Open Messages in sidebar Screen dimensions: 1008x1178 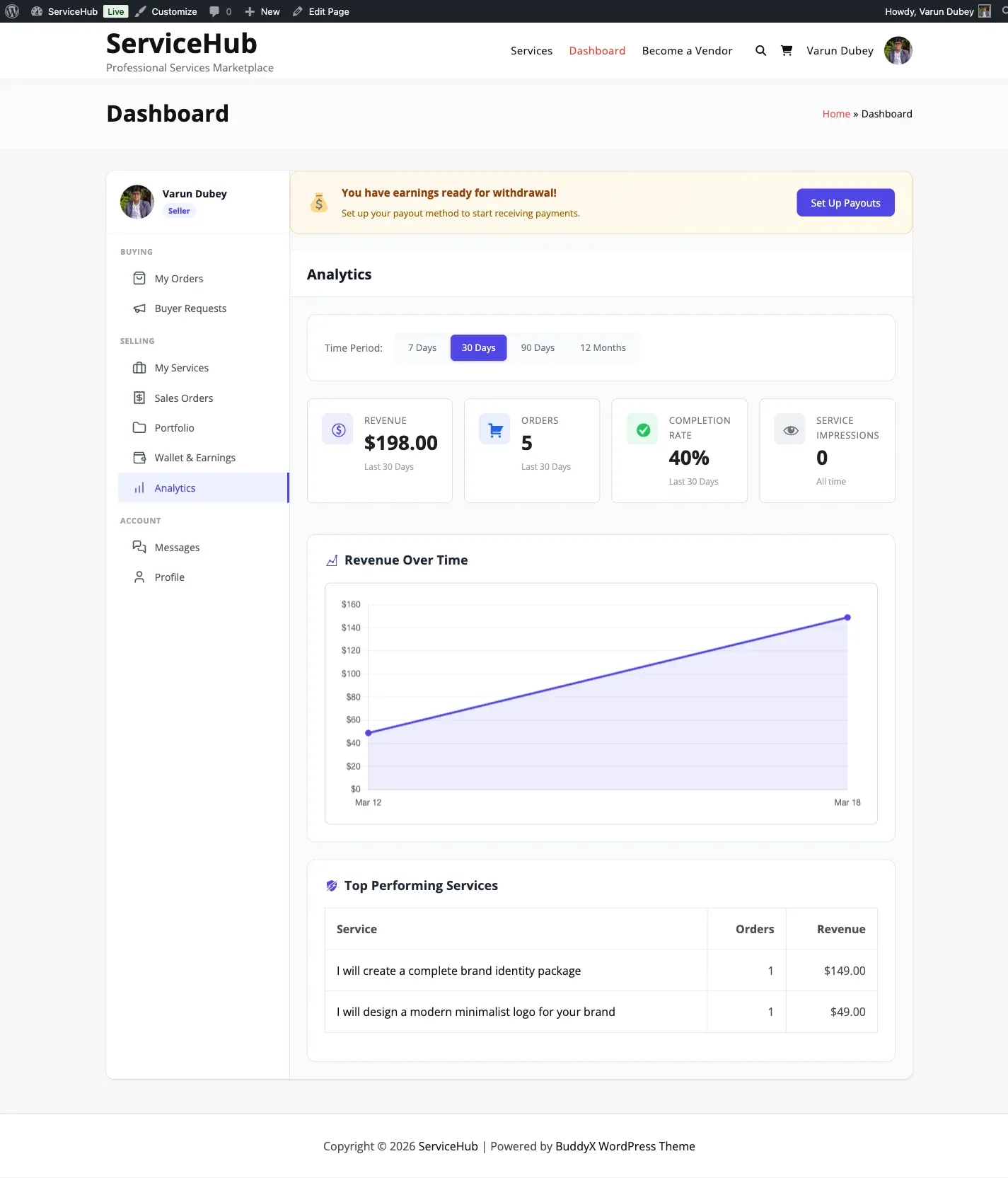204,548
